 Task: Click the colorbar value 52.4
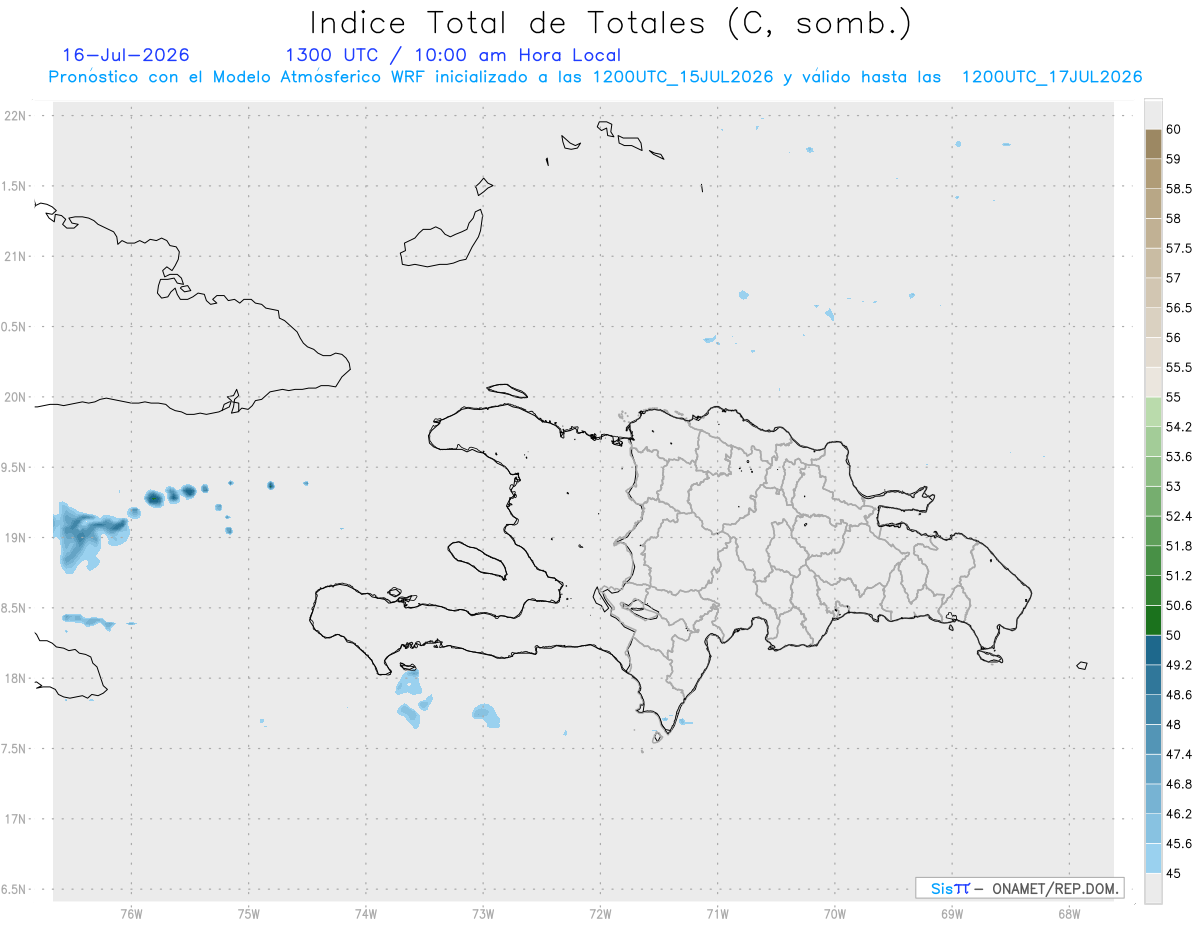click(1179, 516)
